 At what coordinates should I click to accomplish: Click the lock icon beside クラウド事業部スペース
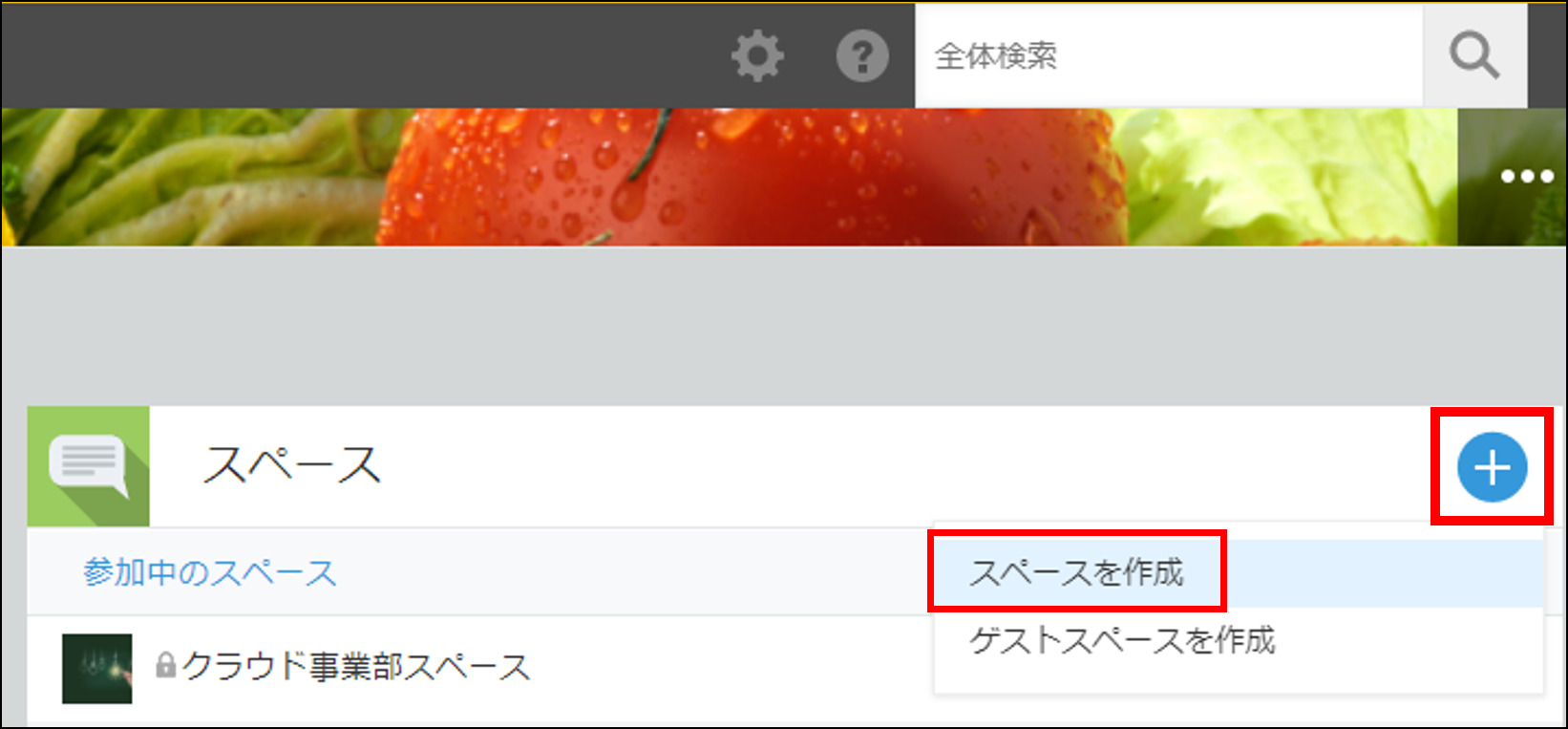tap(166, 665)
